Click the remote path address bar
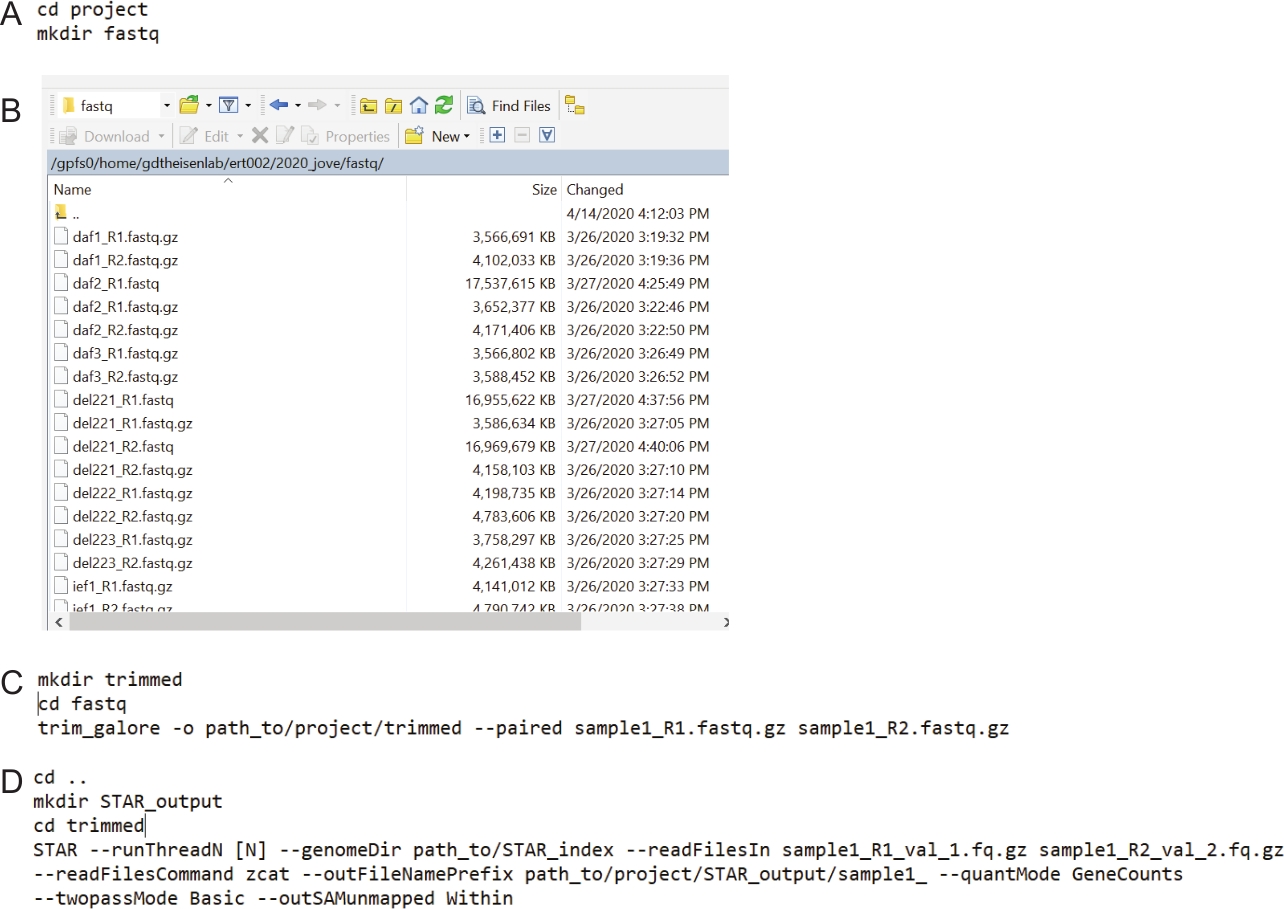Screen dimensions: 1284x909 click(388, 163)
